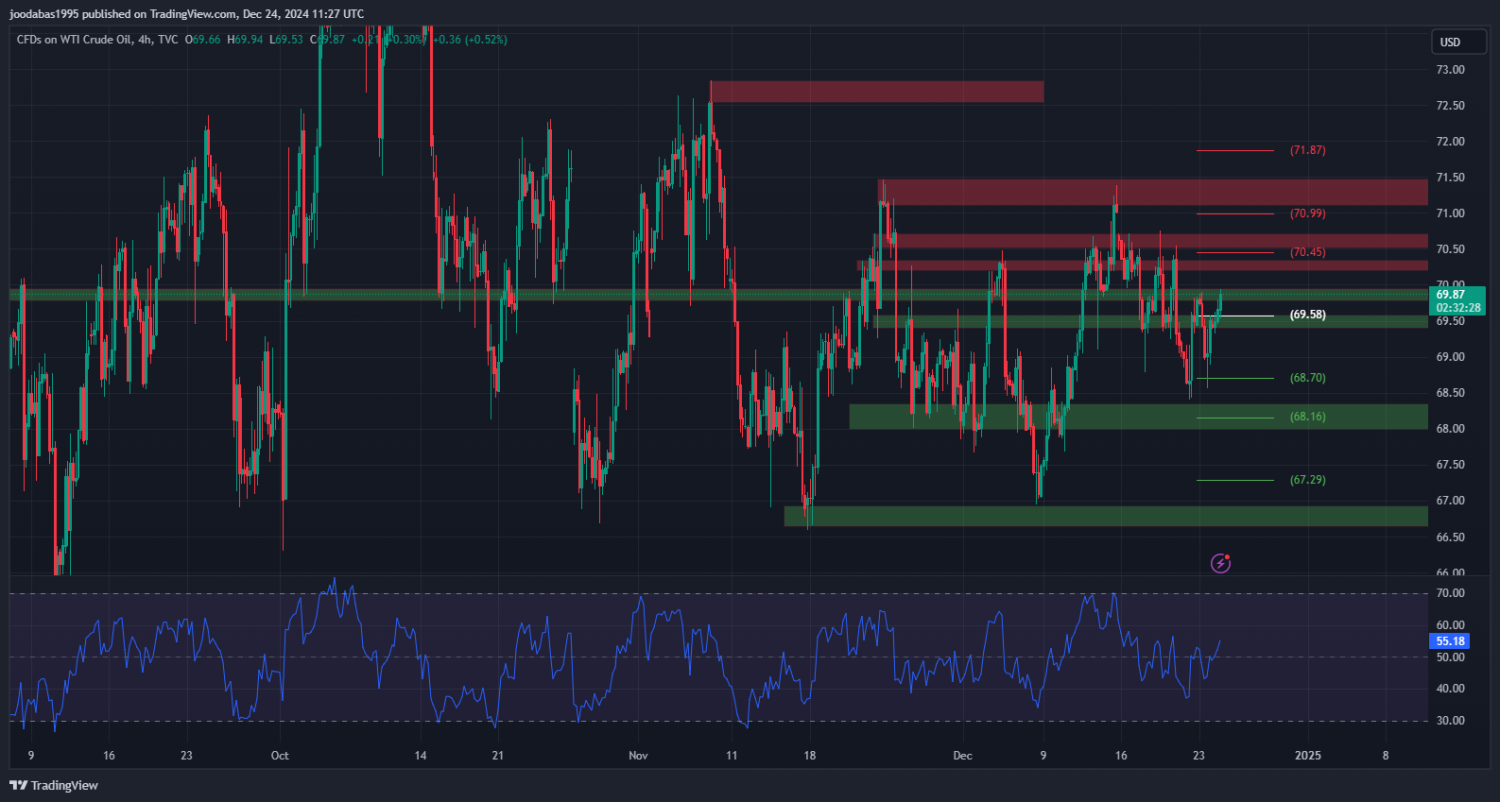Select the white (69.58) pivot level label
The image size is (1500, 802).
(x=1307, y=315)
